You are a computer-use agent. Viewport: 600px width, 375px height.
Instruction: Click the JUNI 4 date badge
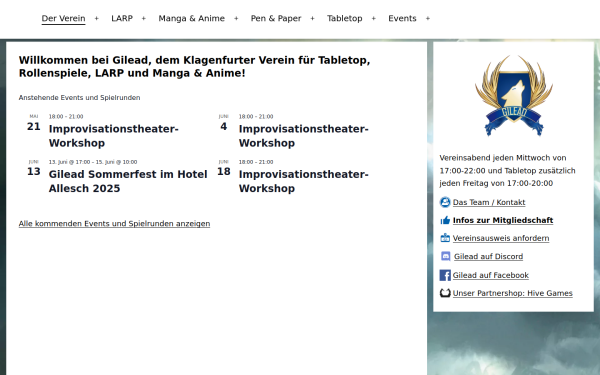(x=223, y=123)
